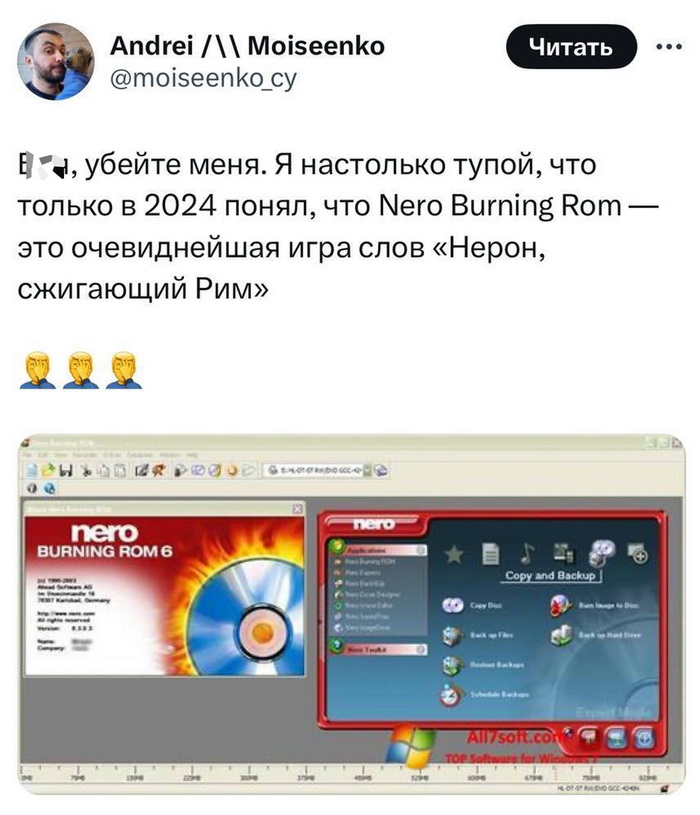The image size is (700, 815).
Task: Open Andrei Moiseenko's profile avatar
Action: [56, 61]
